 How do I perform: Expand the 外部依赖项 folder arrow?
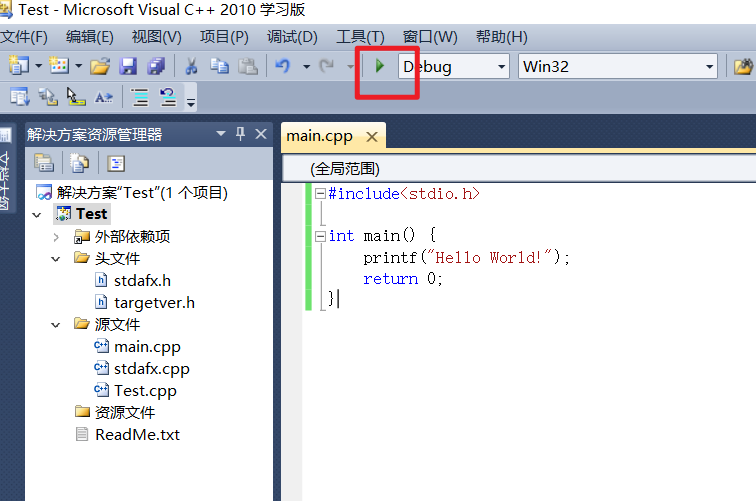tap(56, 237)
